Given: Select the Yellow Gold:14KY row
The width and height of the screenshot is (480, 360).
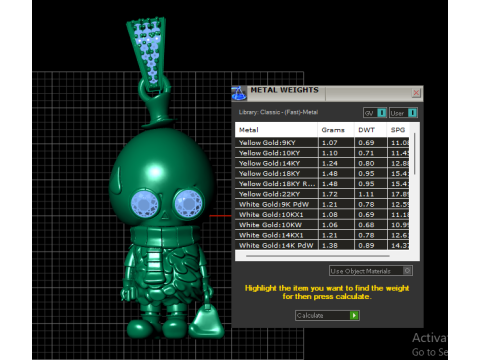Looking at the screenshot, I should point(322,163).
